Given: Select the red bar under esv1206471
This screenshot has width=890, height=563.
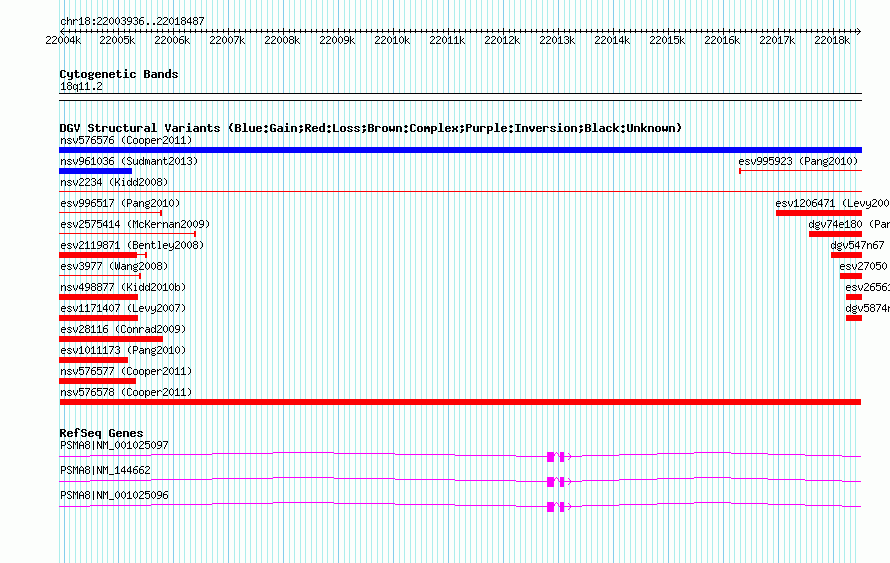Looking at the screenshot, I should pyautogui.click(x=819, y=213).
